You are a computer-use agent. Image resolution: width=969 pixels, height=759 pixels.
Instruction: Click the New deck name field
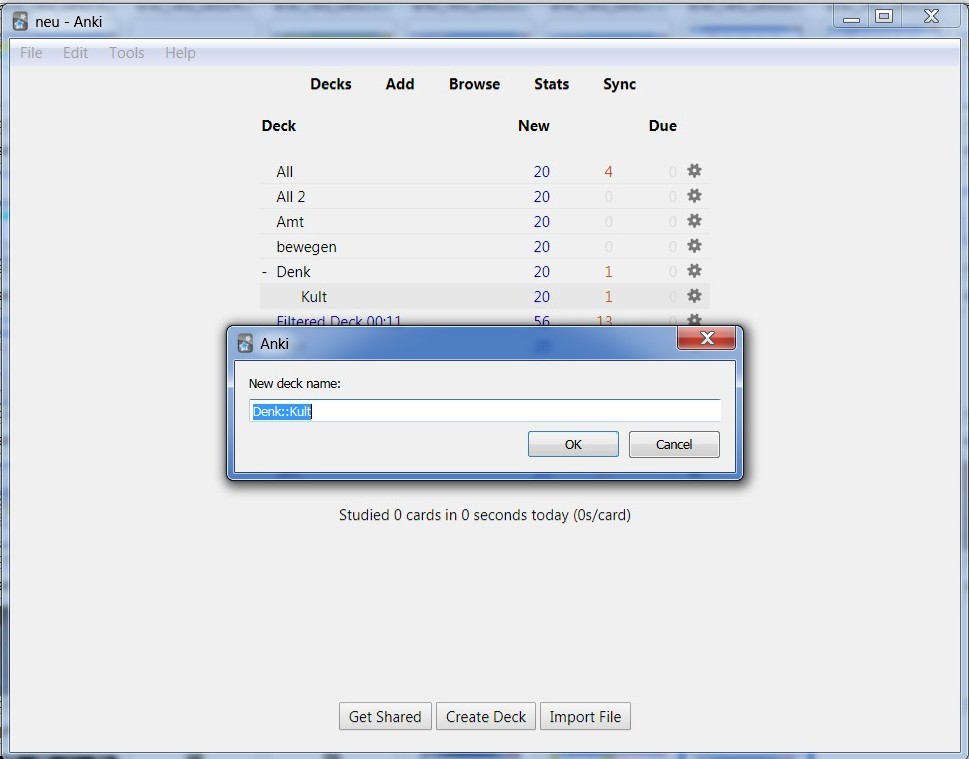pyautogui.click(x=484, y=411)
